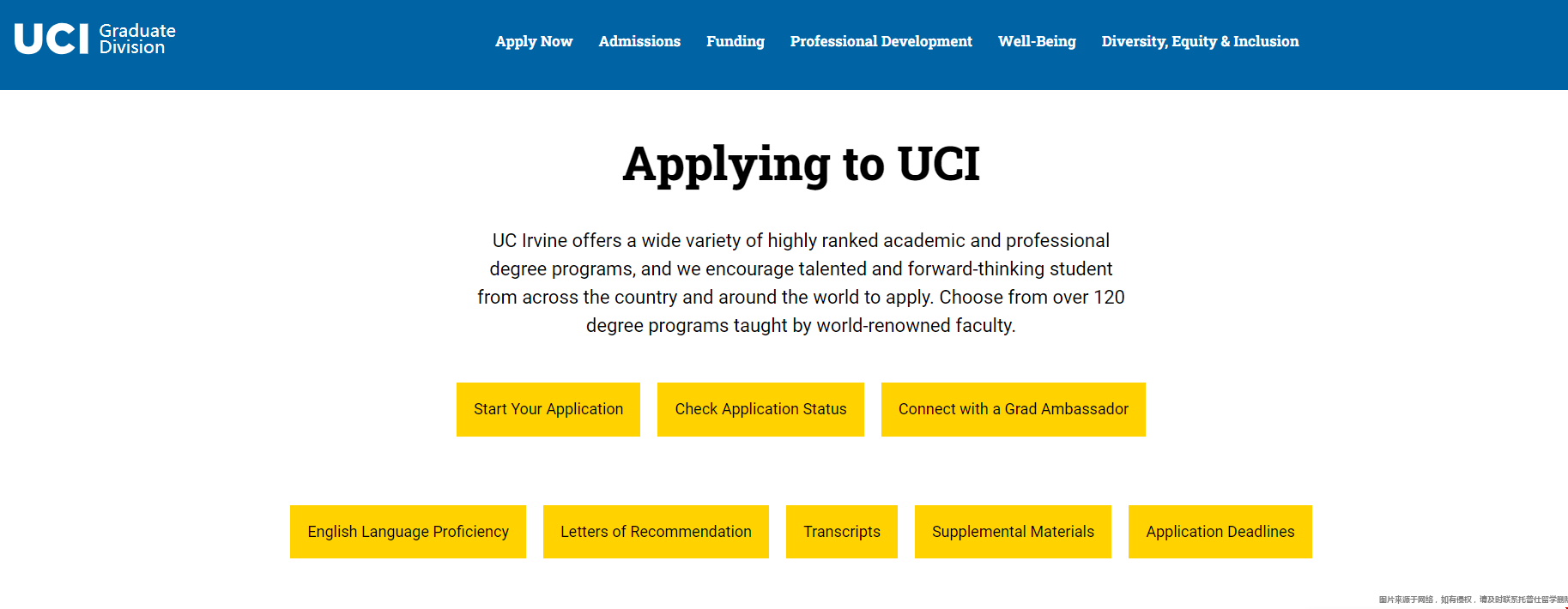Click the Applying to UCI heading

tap(801, 164)
